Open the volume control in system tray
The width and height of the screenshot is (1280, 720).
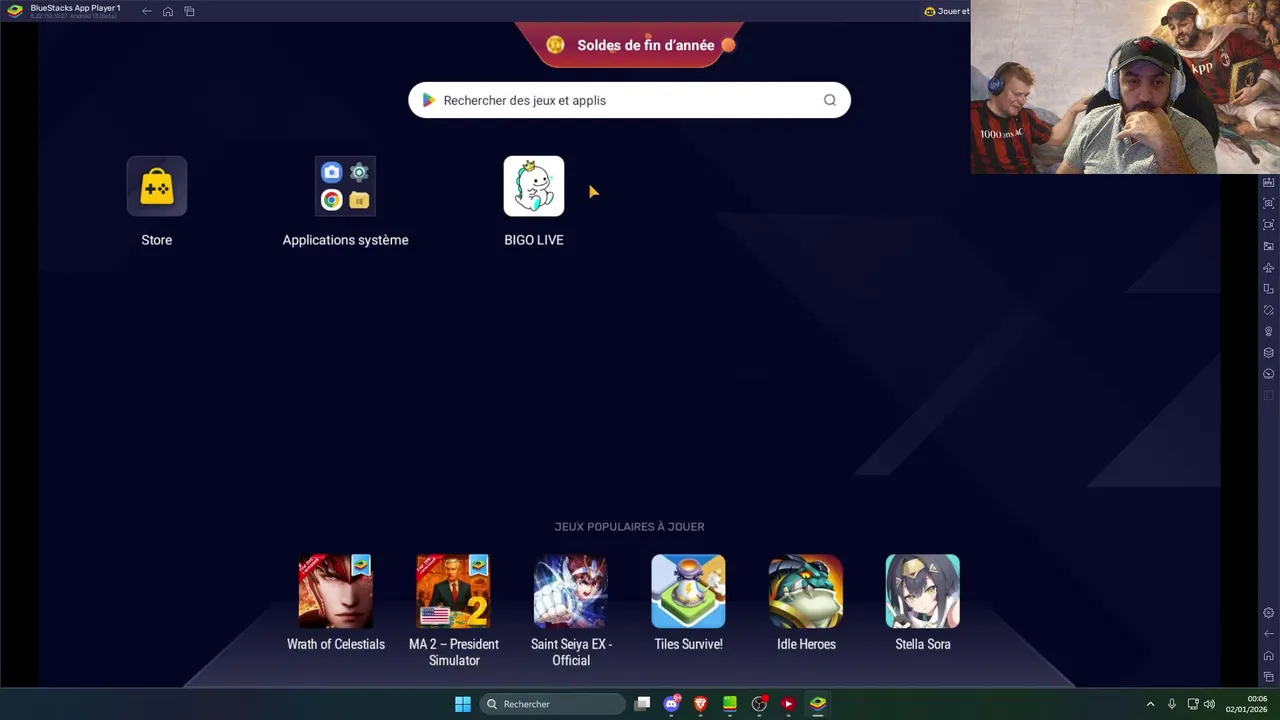pyautogui.click(x=1209, y=704)
